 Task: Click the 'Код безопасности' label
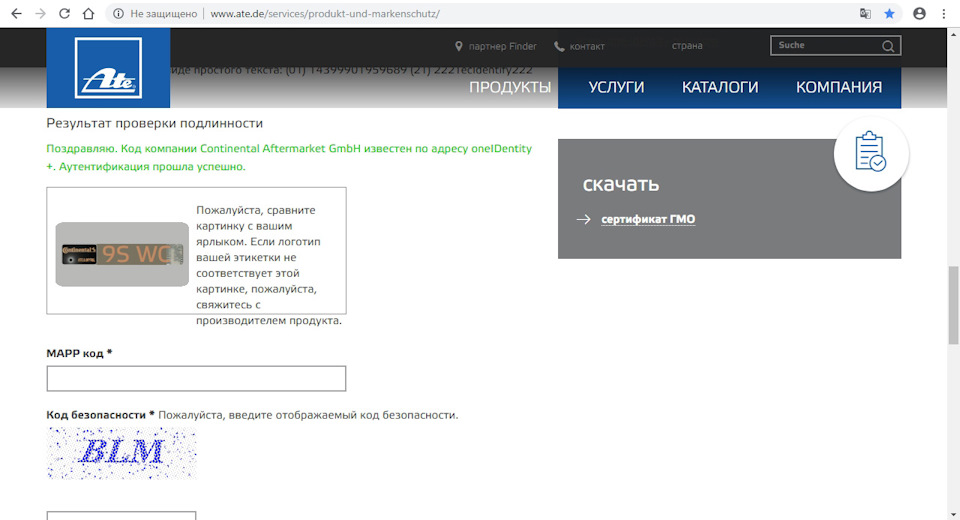pos(100,415)
